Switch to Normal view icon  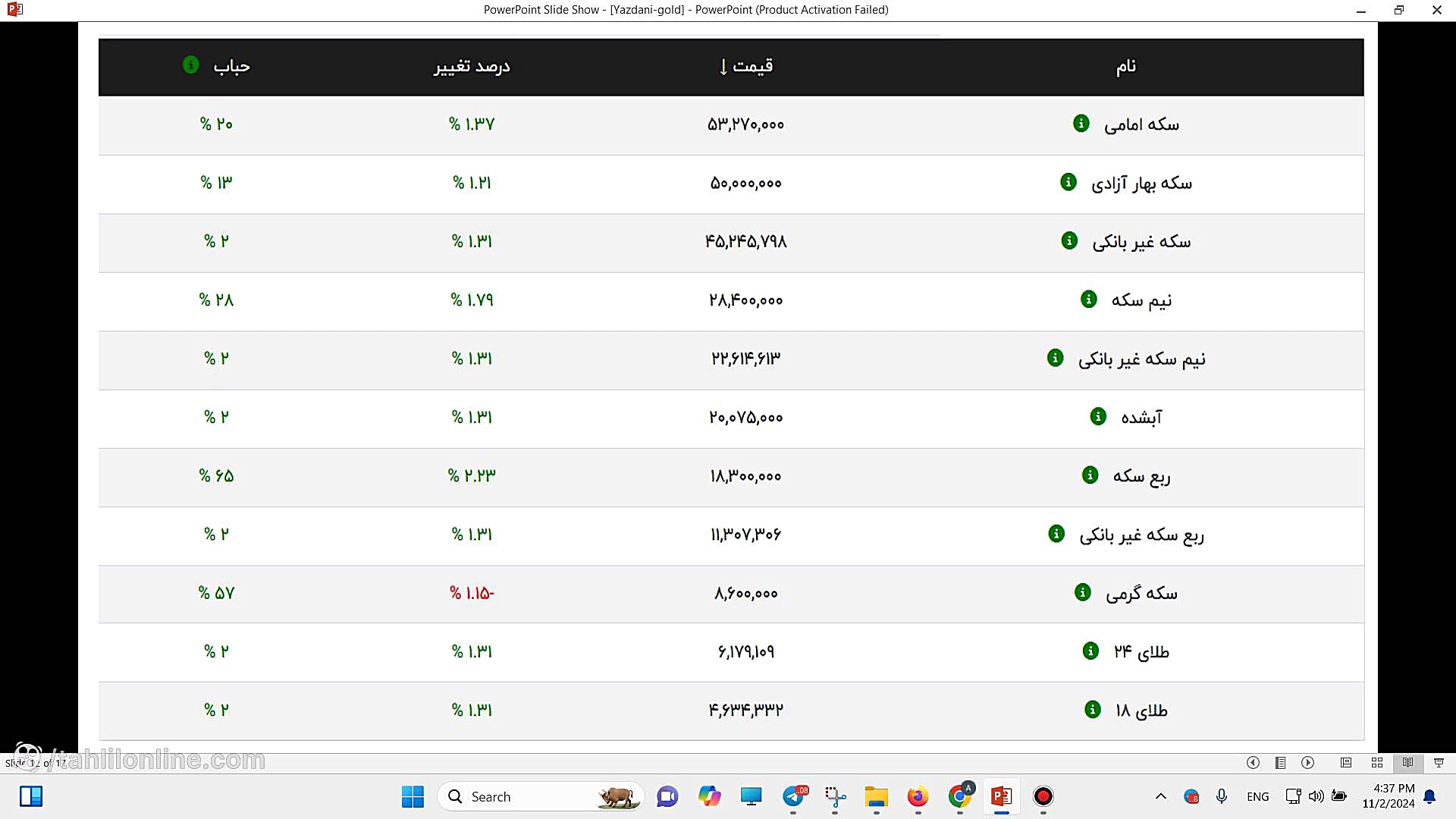tap(1346, 763)
